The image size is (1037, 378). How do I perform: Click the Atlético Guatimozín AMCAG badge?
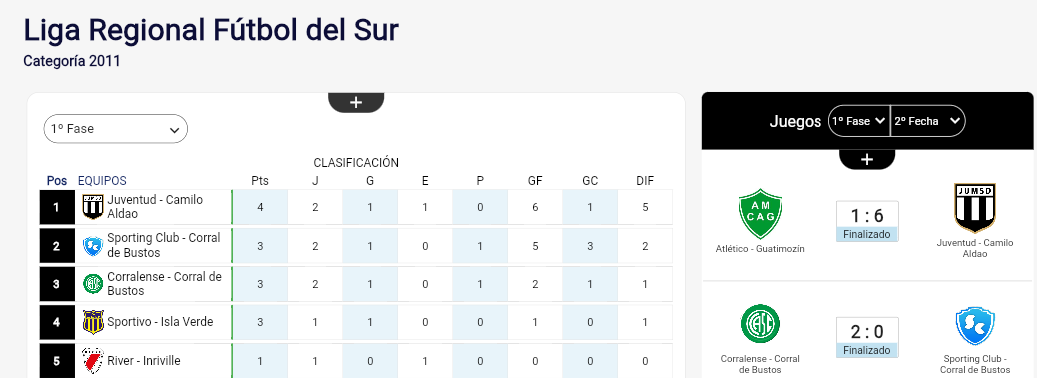tap(760, 213)
